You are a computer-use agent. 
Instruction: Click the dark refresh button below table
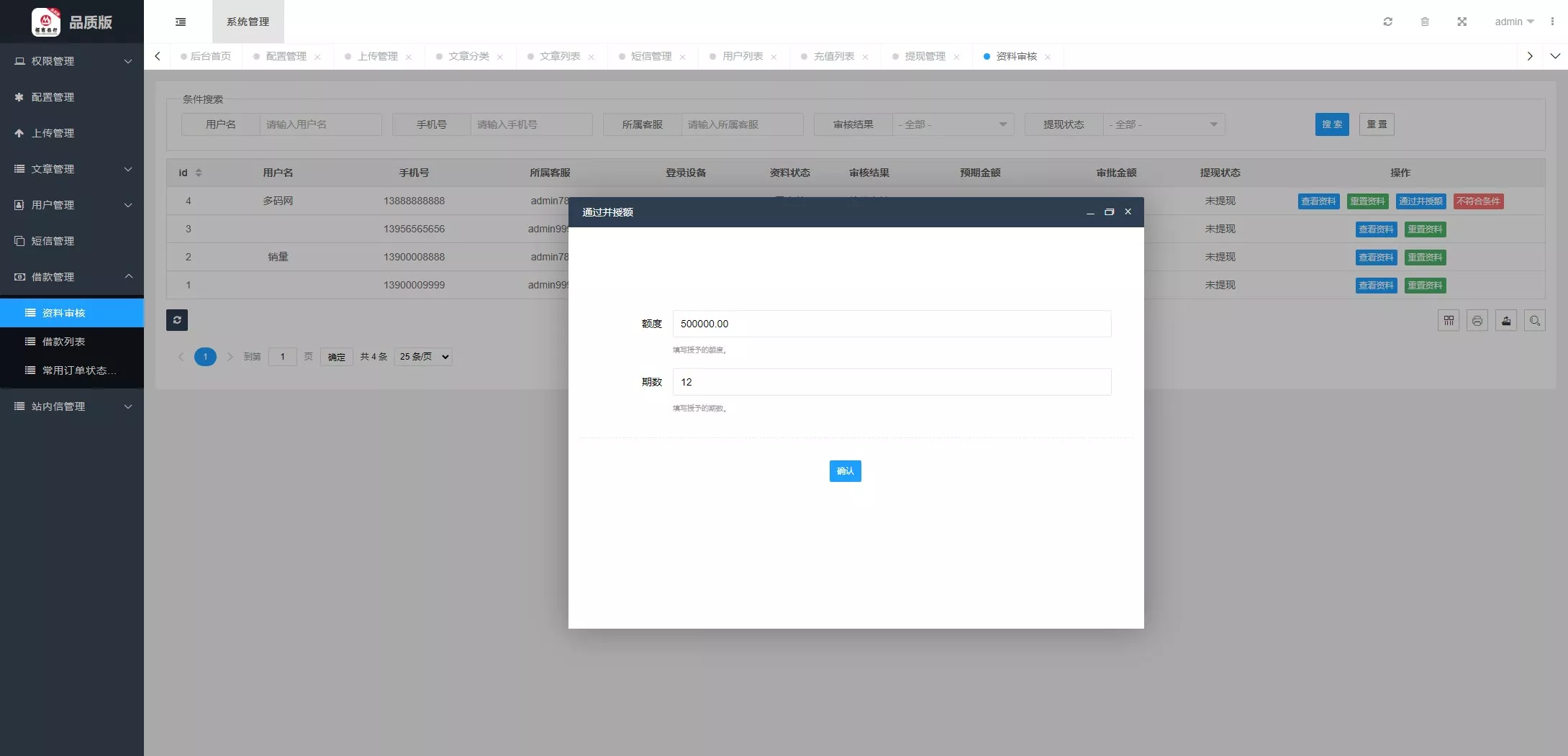pos(177,320)
